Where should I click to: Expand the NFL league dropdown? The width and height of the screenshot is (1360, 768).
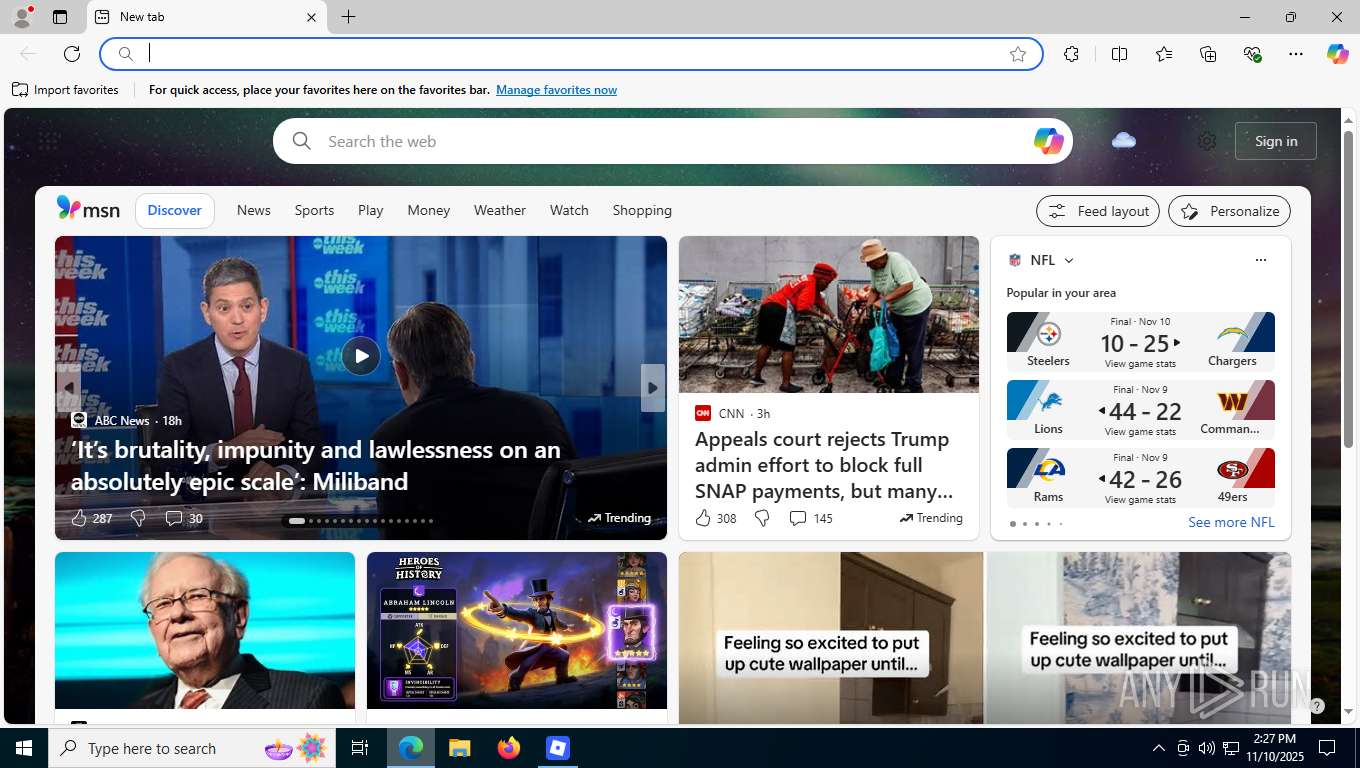coord(1069,260)
